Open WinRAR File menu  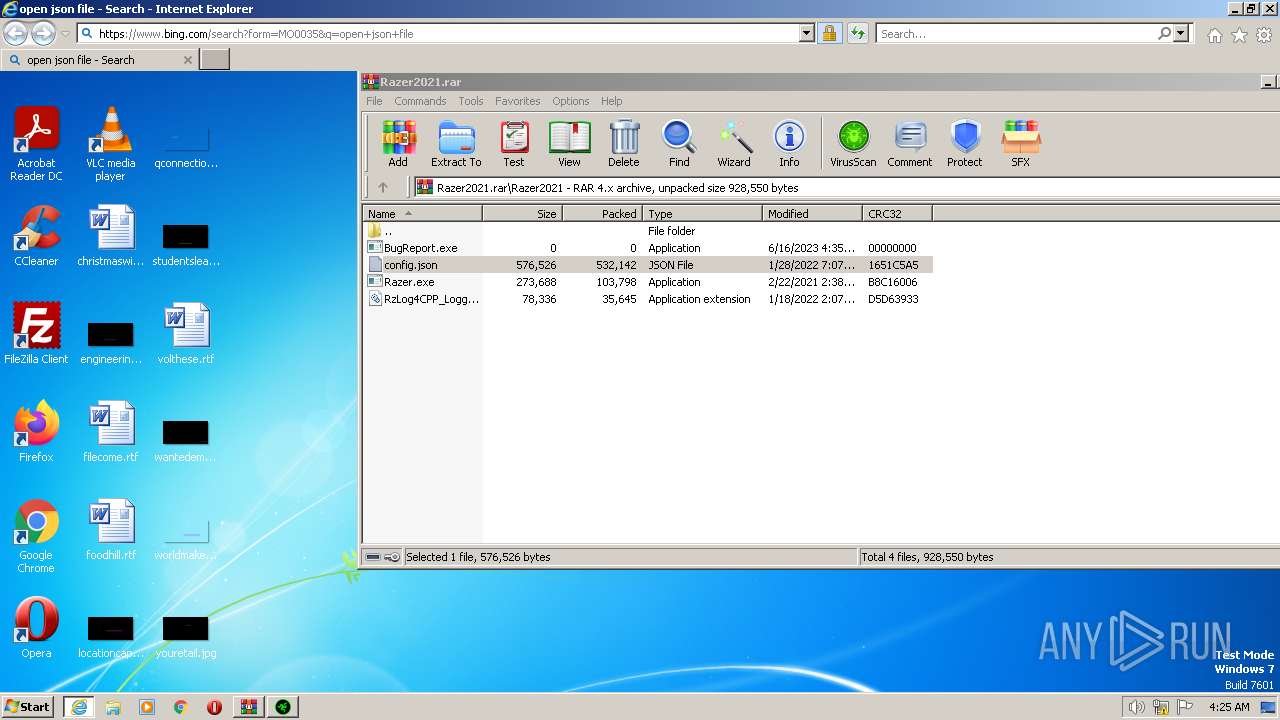click(x=374, y=101)
